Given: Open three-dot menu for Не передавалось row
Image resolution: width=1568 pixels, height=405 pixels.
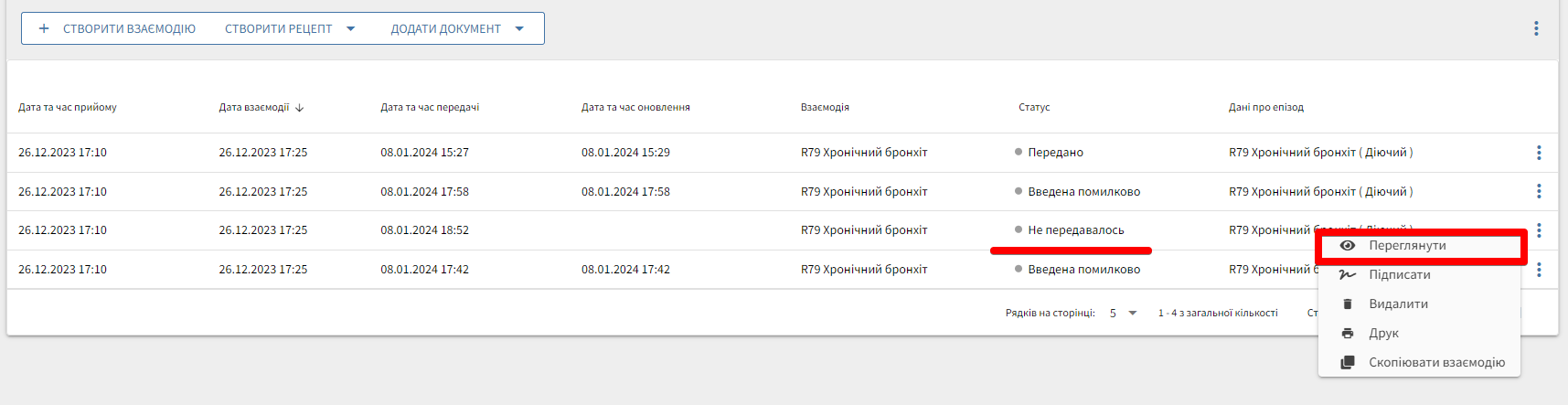Looking at the screenshot, I should tap(1539, 230).
